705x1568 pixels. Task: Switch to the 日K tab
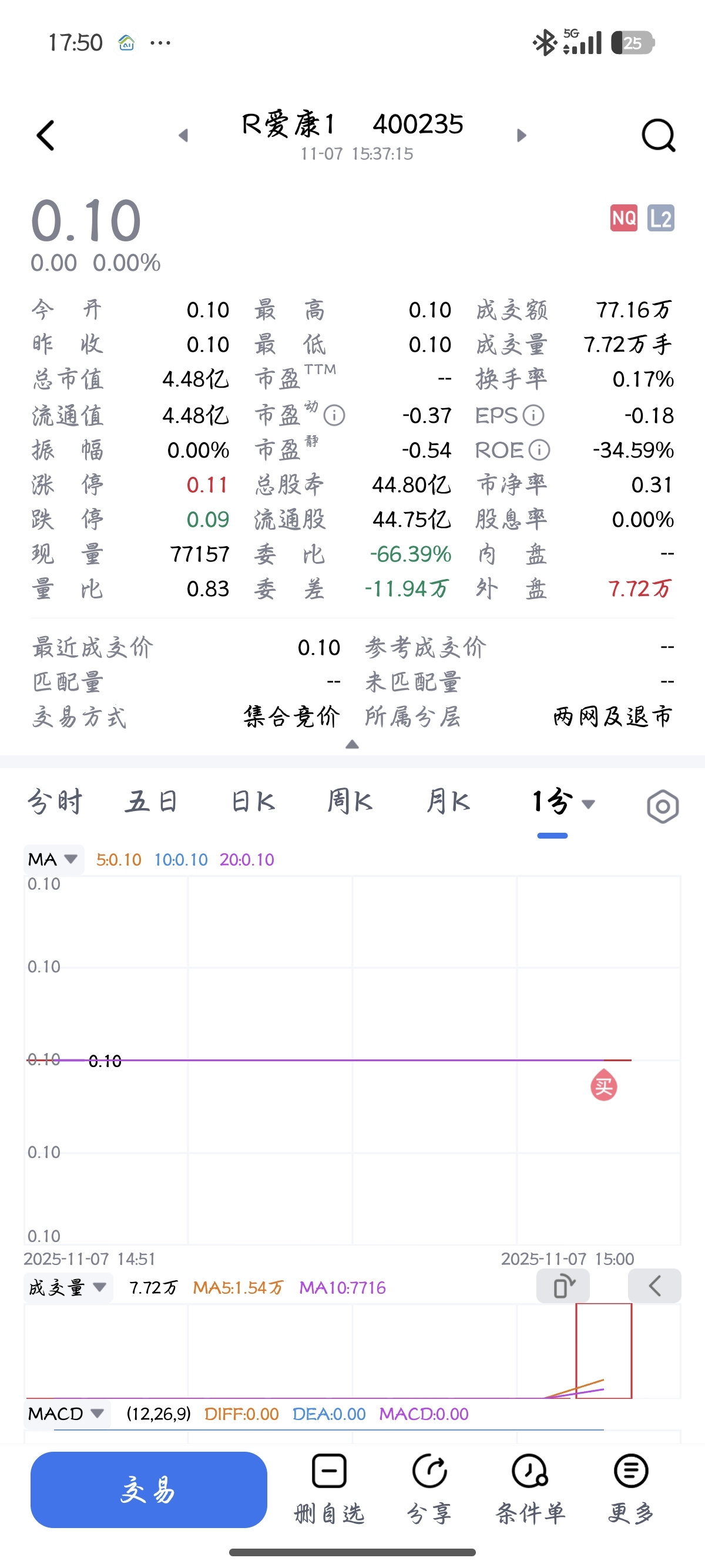tap(253, 802)
